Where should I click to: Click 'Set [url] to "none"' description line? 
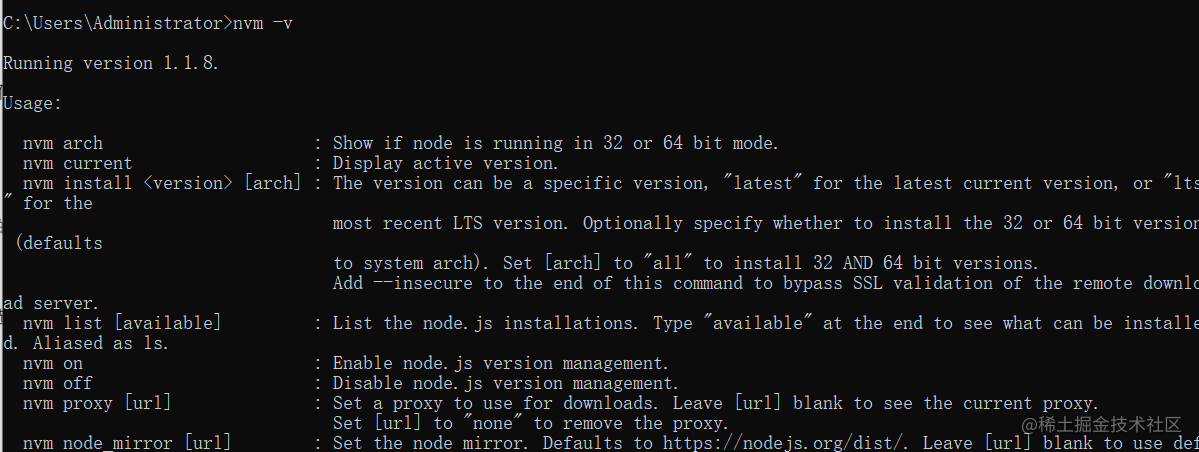531,422
